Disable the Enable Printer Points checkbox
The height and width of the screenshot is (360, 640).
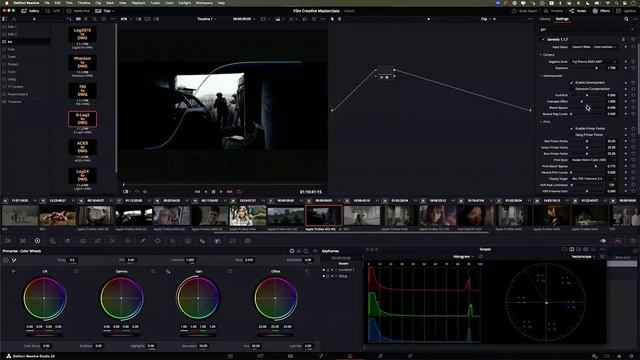[572, 129]
